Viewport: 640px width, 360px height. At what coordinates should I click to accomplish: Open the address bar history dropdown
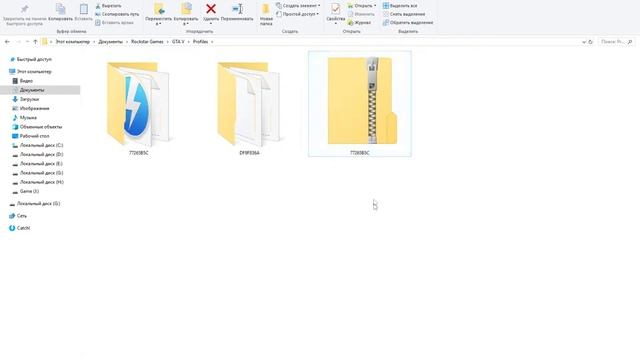tap(584, 42)
